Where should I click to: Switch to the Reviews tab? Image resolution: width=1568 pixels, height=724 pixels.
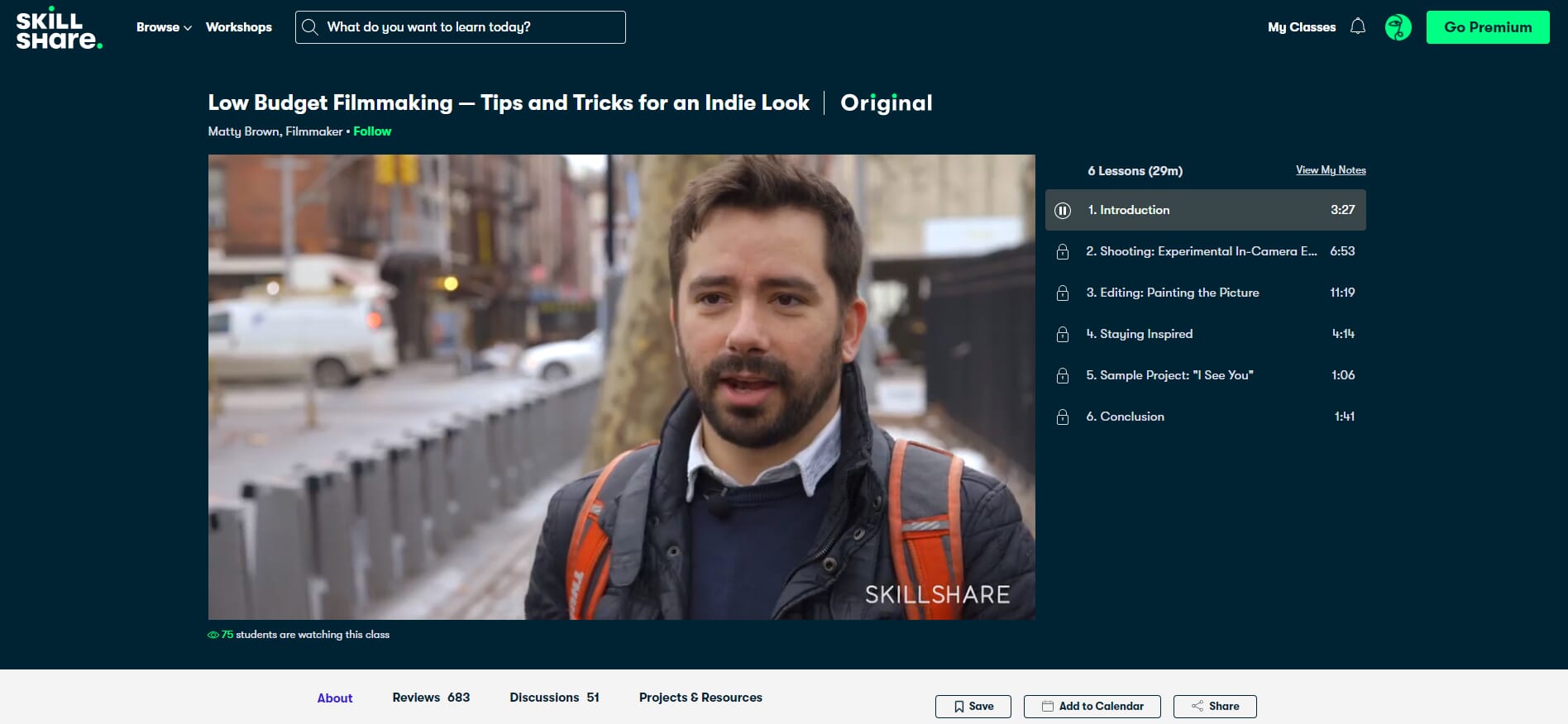pos(431,698)
